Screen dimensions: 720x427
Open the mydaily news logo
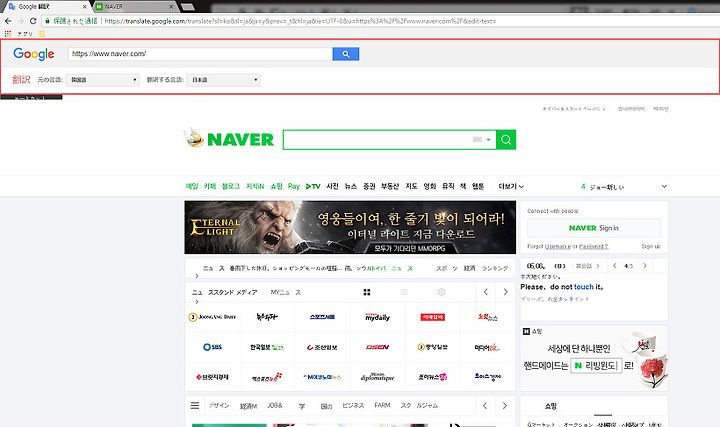377,317
